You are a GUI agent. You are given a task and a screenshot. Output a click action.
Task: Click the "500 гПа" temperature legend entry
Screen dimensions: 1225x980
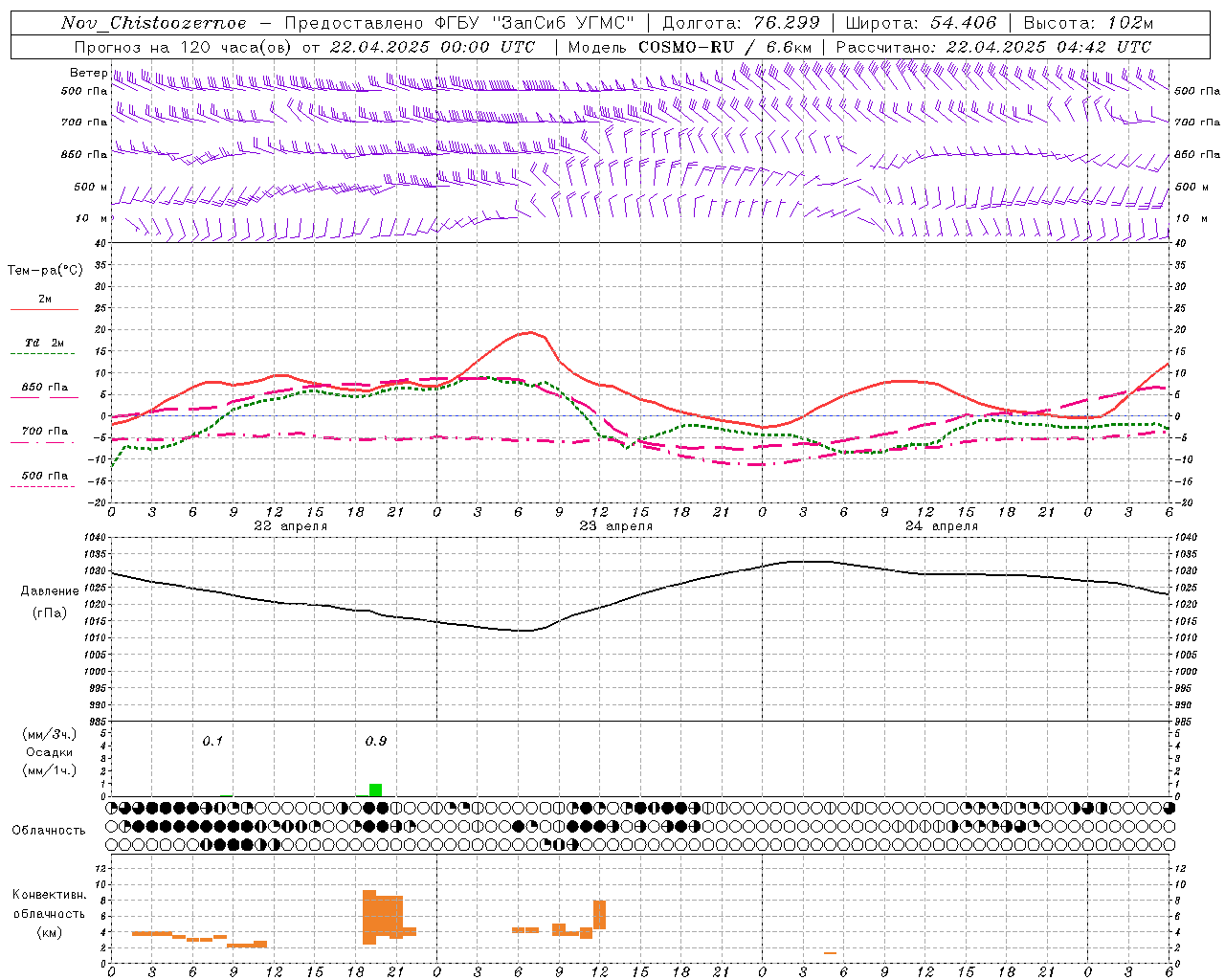click(45, 476)
